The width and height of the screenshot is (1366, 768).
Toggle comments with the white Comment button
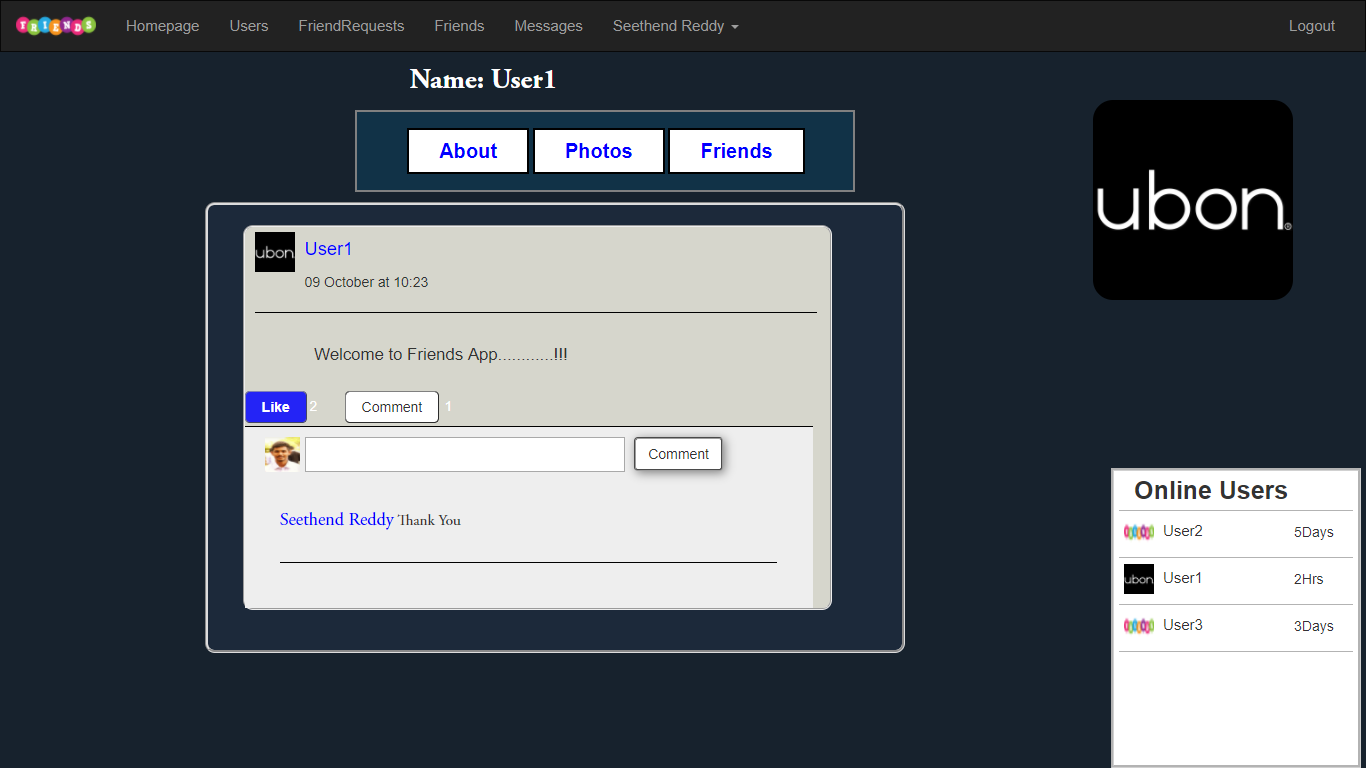click(x=392, y=407)
